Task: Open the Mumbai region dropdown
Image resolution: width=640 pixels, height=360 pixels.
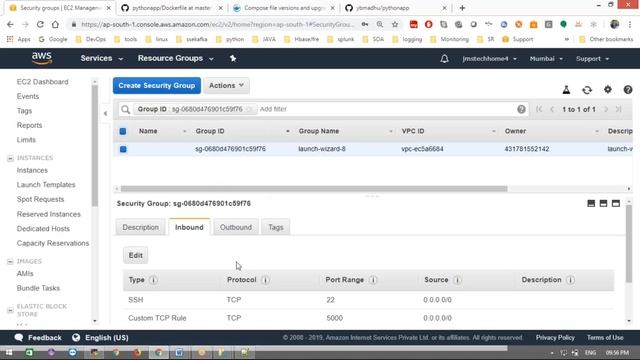Action: [x=546, y=59]
